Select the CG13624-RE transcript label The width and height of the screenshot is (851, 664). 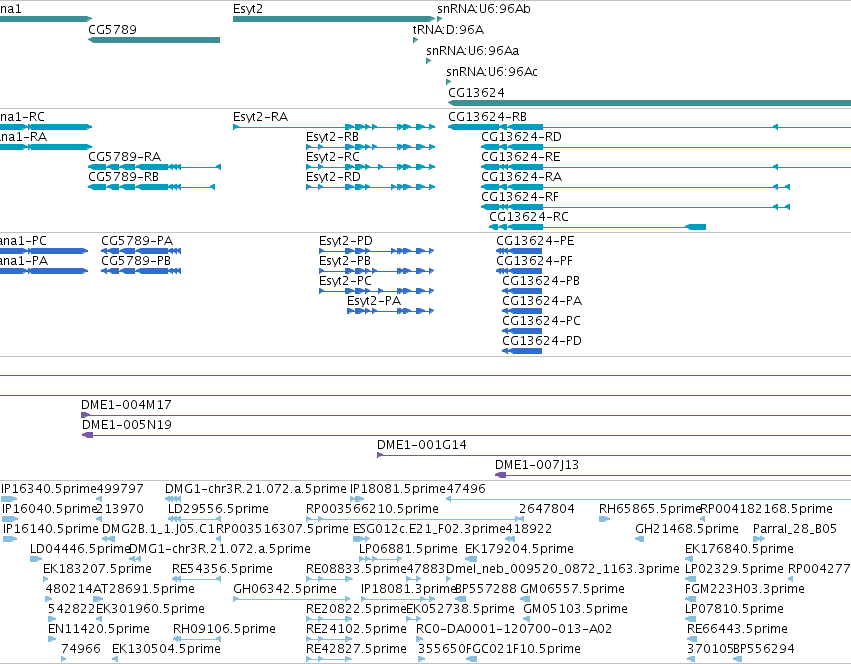520,157
